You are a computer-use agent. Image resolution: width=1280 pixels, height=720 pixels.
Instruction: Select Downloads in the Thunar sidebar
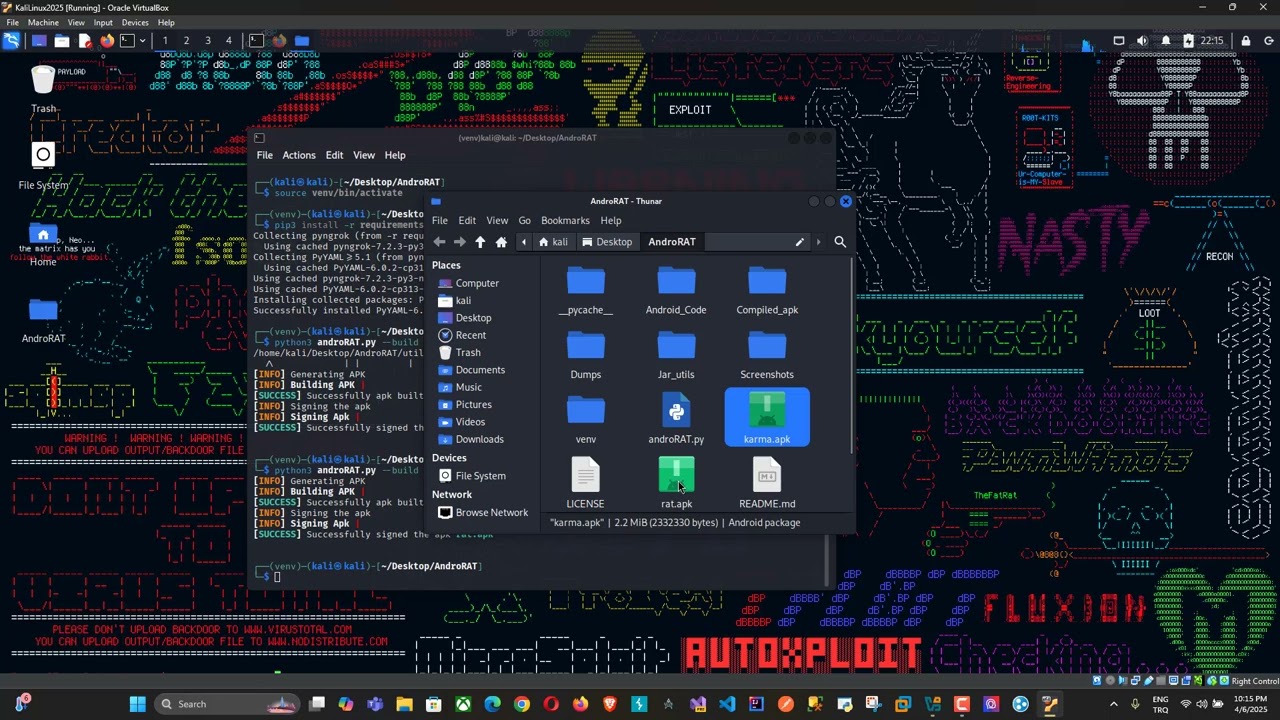click(x=479, y=439)
